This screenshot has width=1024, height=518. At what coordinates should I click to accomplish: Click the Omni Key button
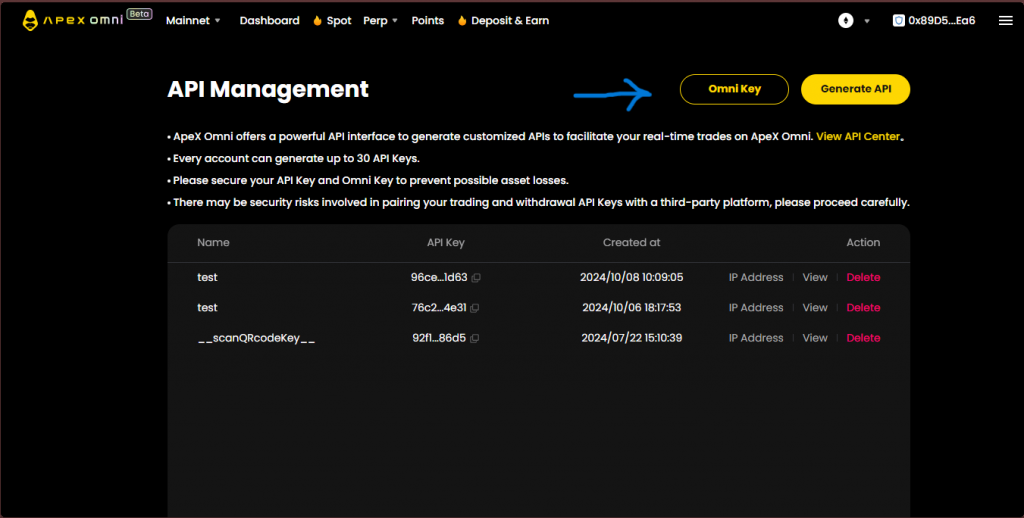click(734, 89)
